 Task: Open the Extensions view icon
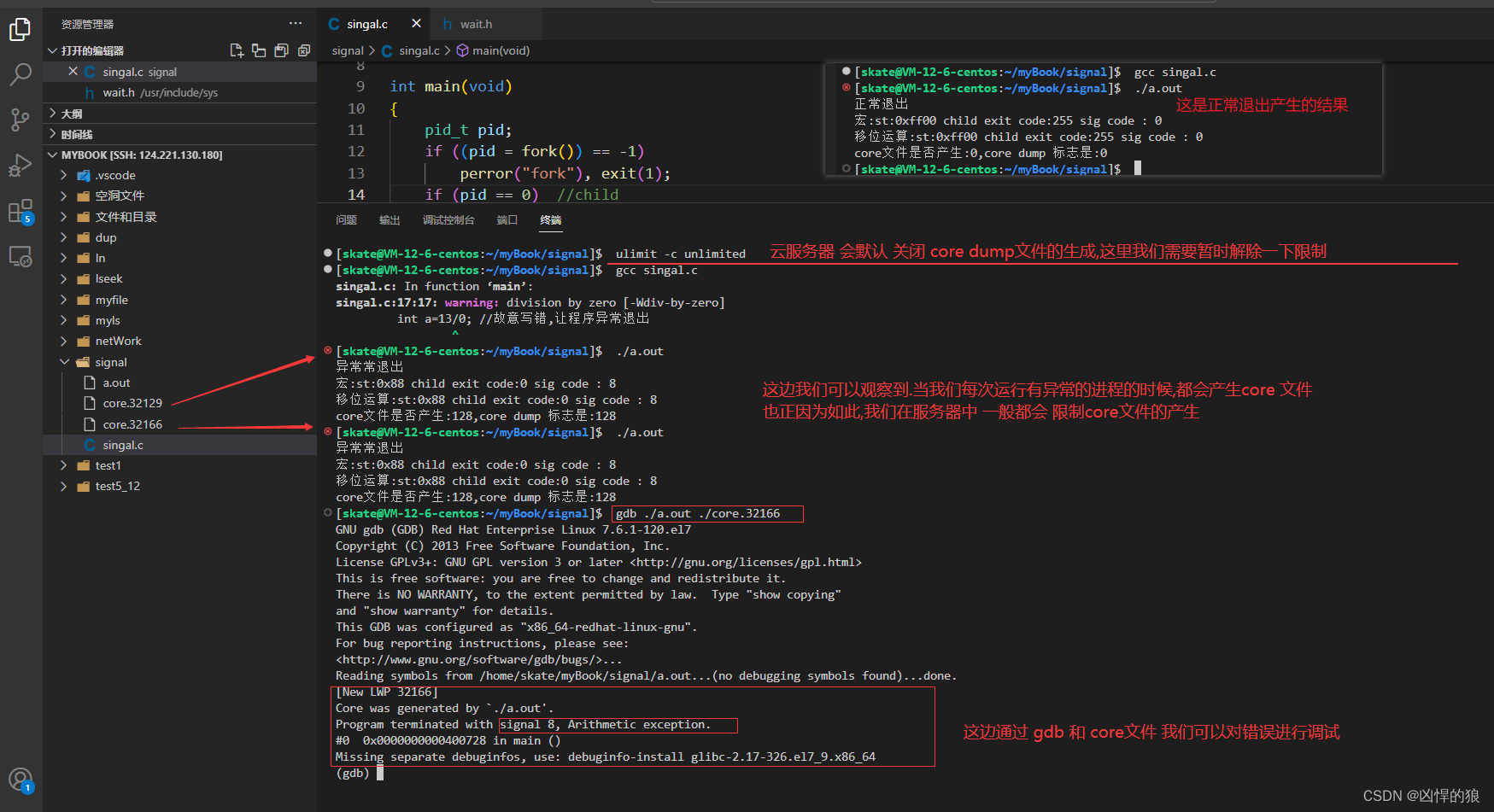20,211
